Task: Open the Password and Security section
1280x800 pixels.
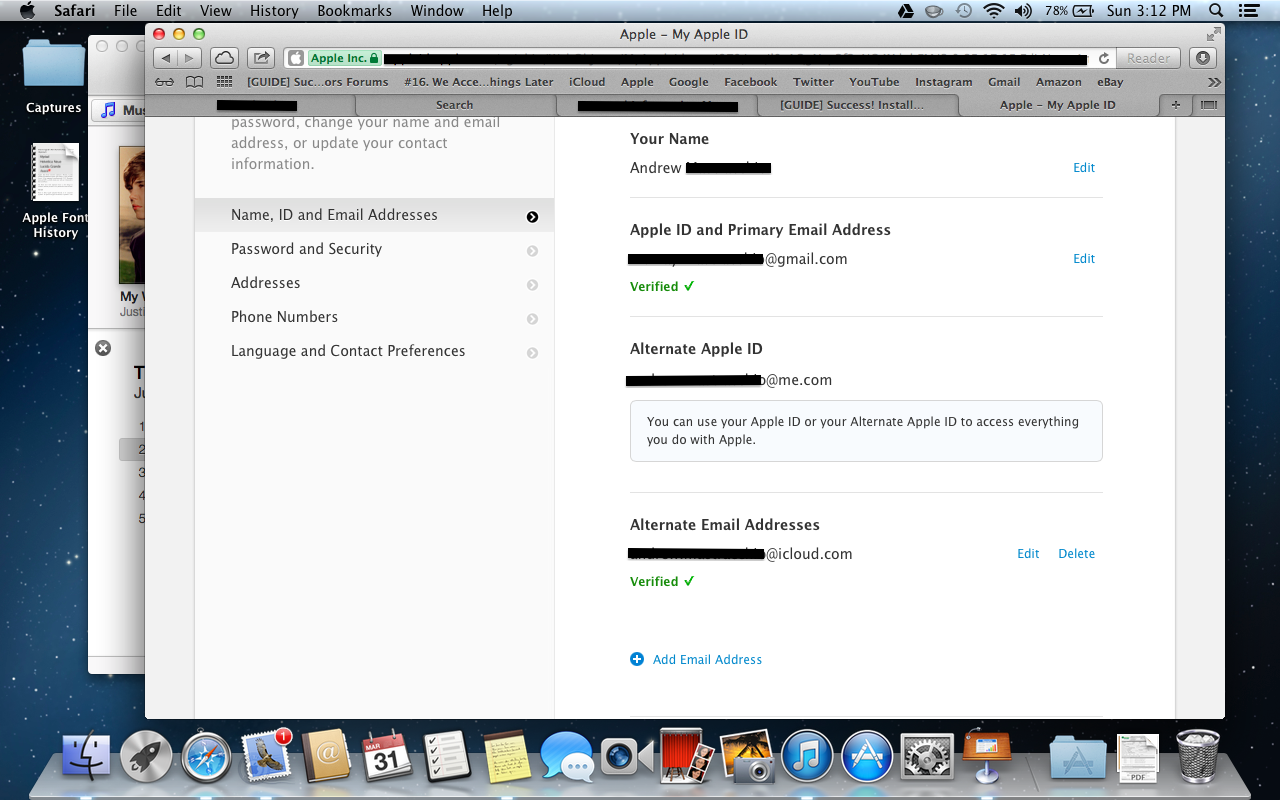Action: pyautogui.click(x=374, y=249)
